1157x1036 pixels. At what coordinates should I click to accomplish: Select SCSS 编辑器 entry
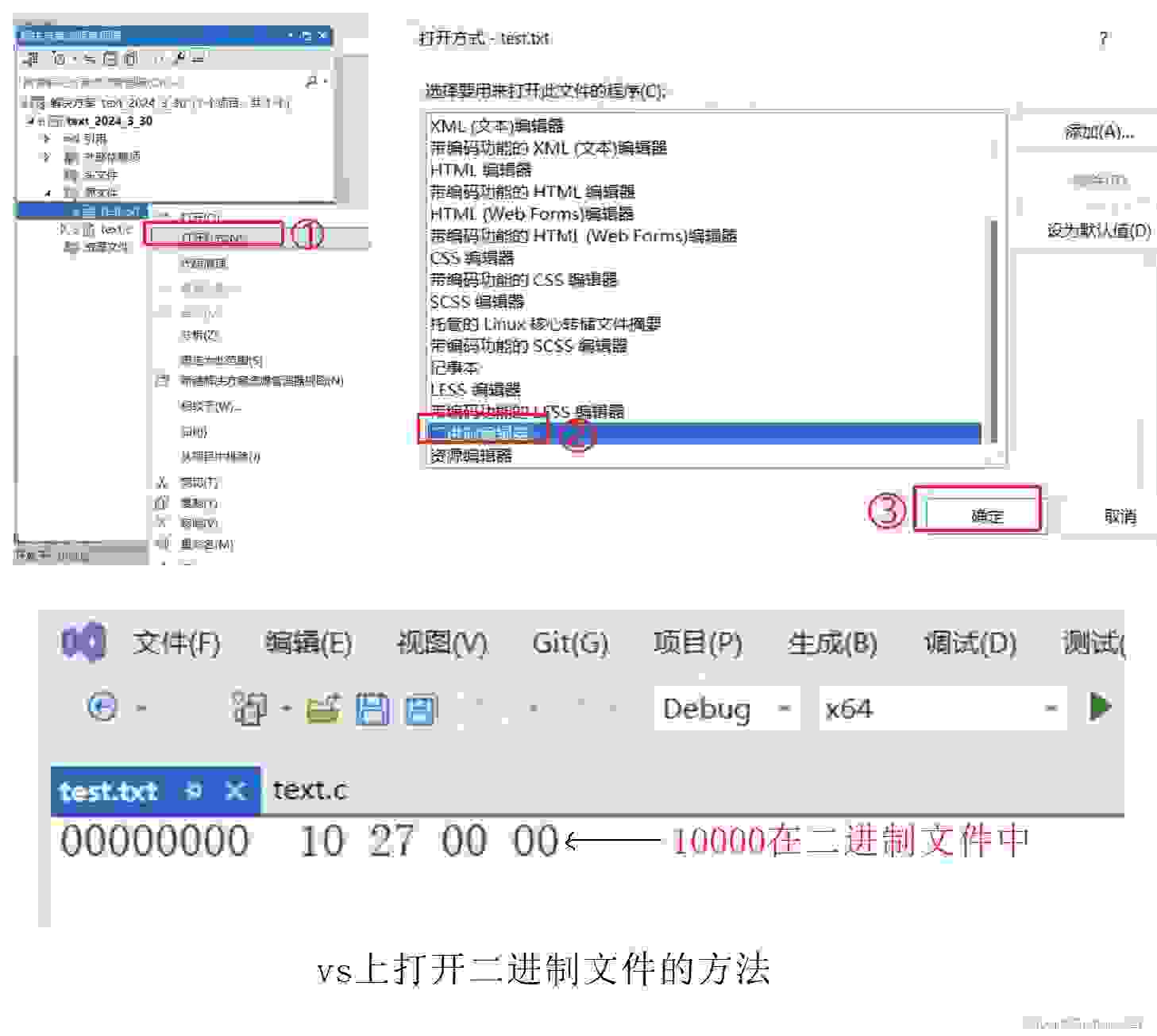pos(477,302)
